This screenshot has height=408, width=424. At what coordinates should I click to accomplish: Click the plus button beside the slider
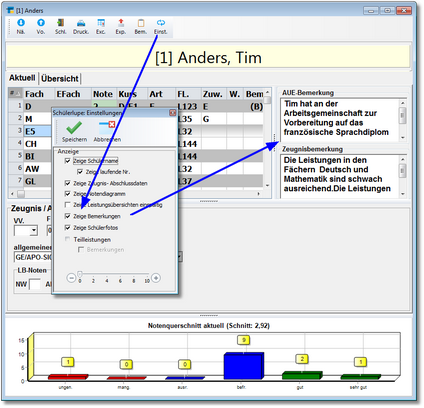pos(156,277)
